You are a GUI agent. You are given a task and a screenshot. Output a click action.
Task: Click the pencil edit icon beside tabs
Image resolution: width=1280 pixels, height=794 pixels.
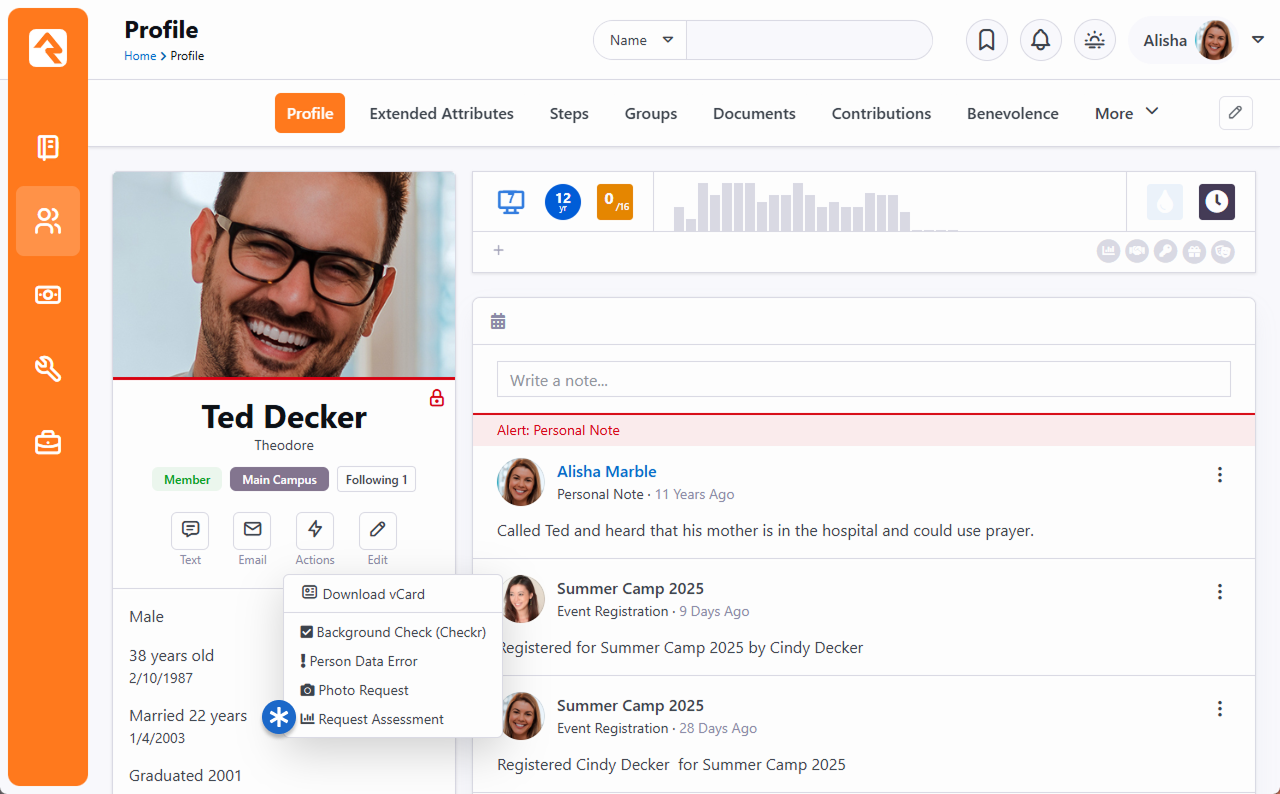1235,113
